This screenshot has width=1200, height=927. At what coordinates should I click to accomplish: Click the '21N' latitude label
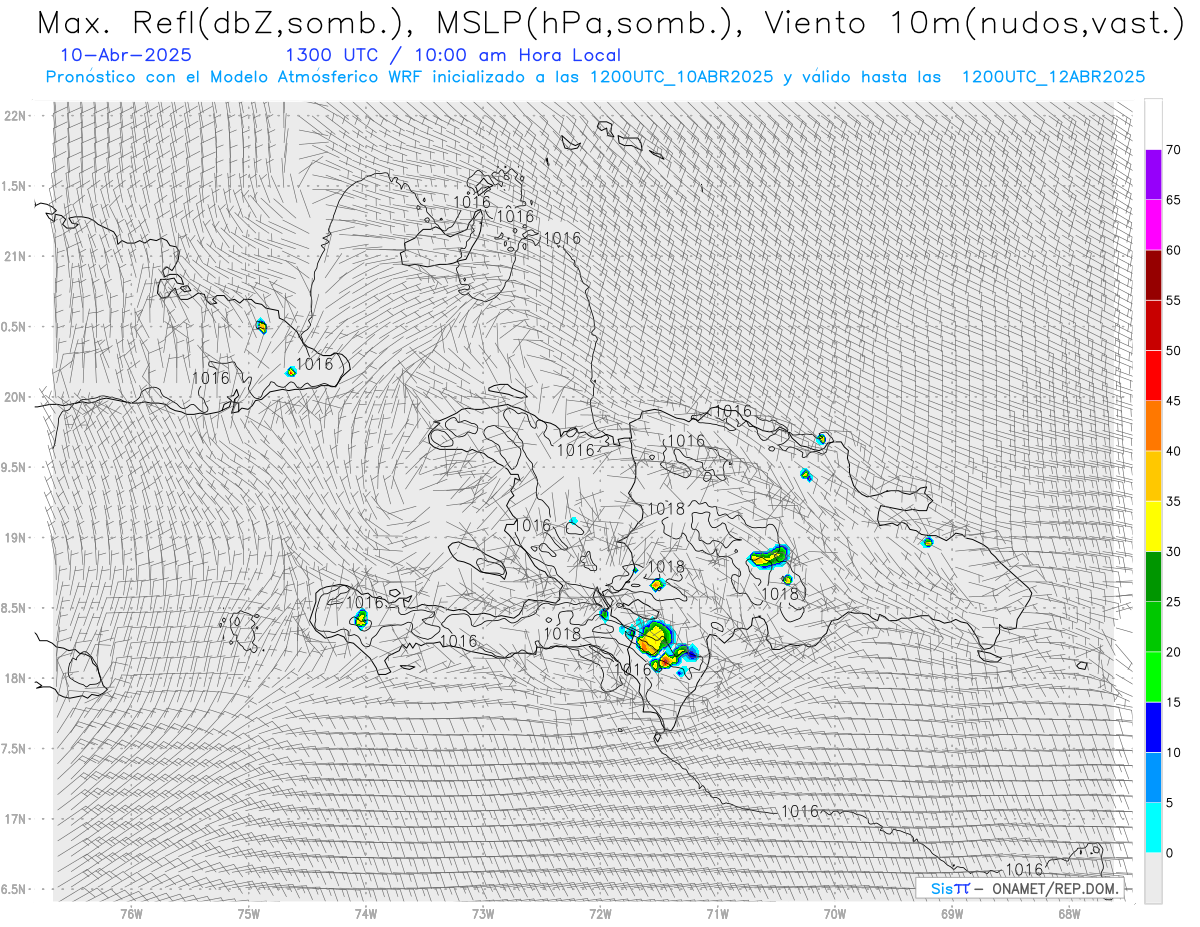pos(17,256)
